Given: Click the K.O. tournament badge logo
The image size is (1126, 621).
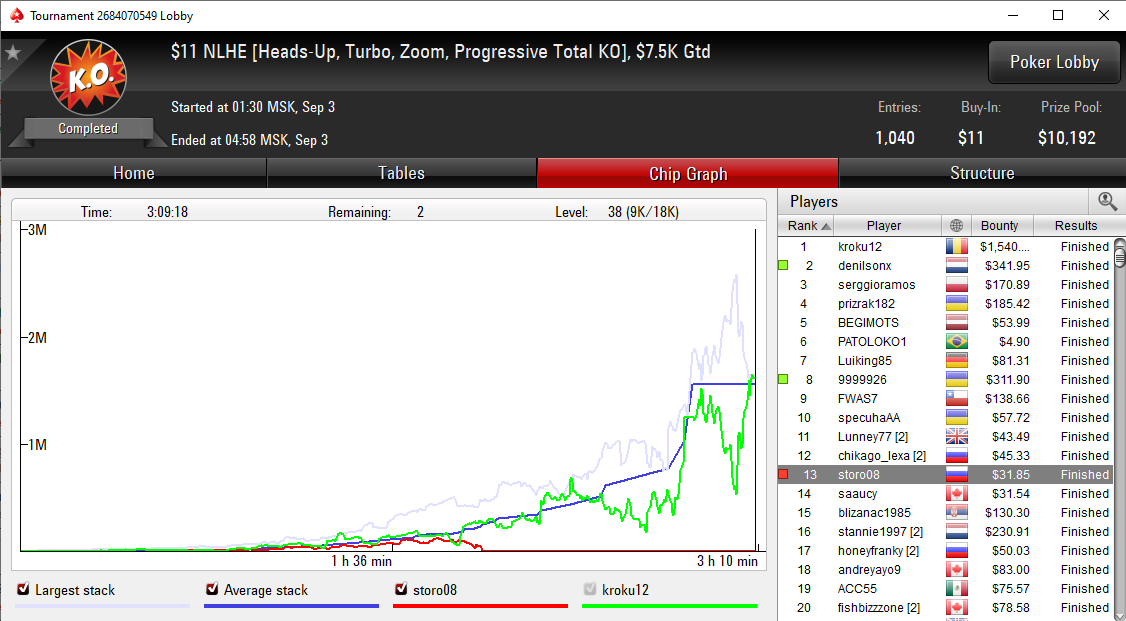Looking at the screenshot, I should pyautogui.click(x=87, y=77).
